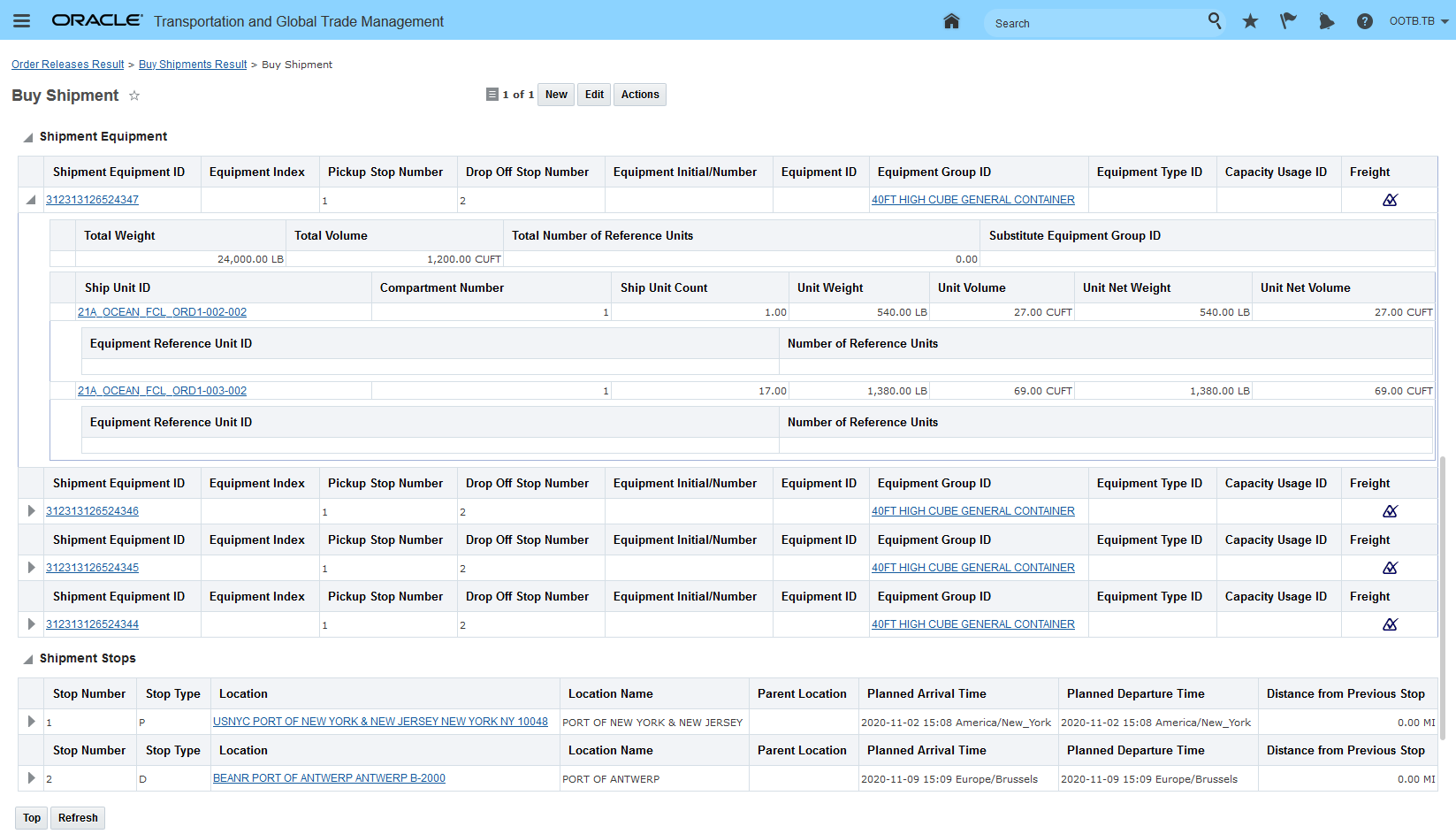
Task: Open Favorites star in top bar
Action: (1250, 21)
